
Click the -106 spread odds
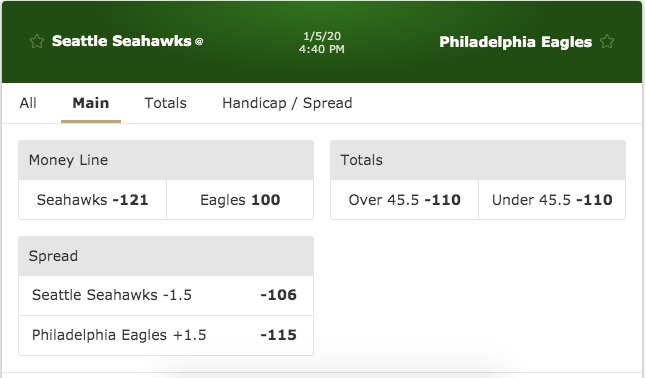tap(278, 295)
